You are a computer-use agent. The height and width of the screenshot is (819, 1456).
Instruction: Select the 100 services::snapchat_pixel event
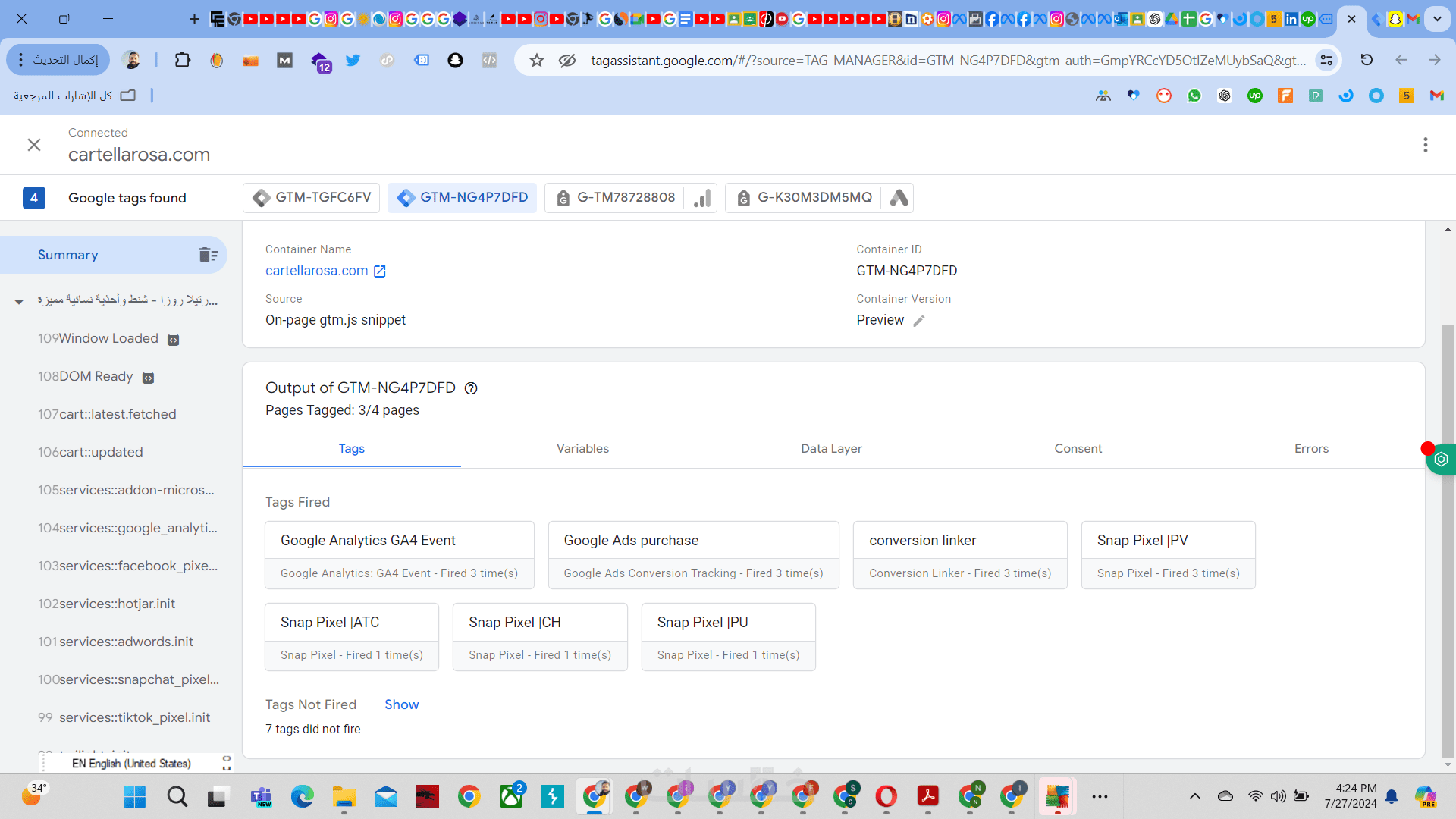(128, 680)
